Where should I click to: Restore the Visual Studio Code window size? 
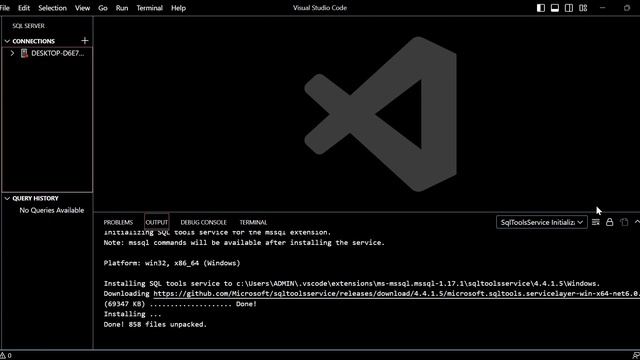click(627, 8)
